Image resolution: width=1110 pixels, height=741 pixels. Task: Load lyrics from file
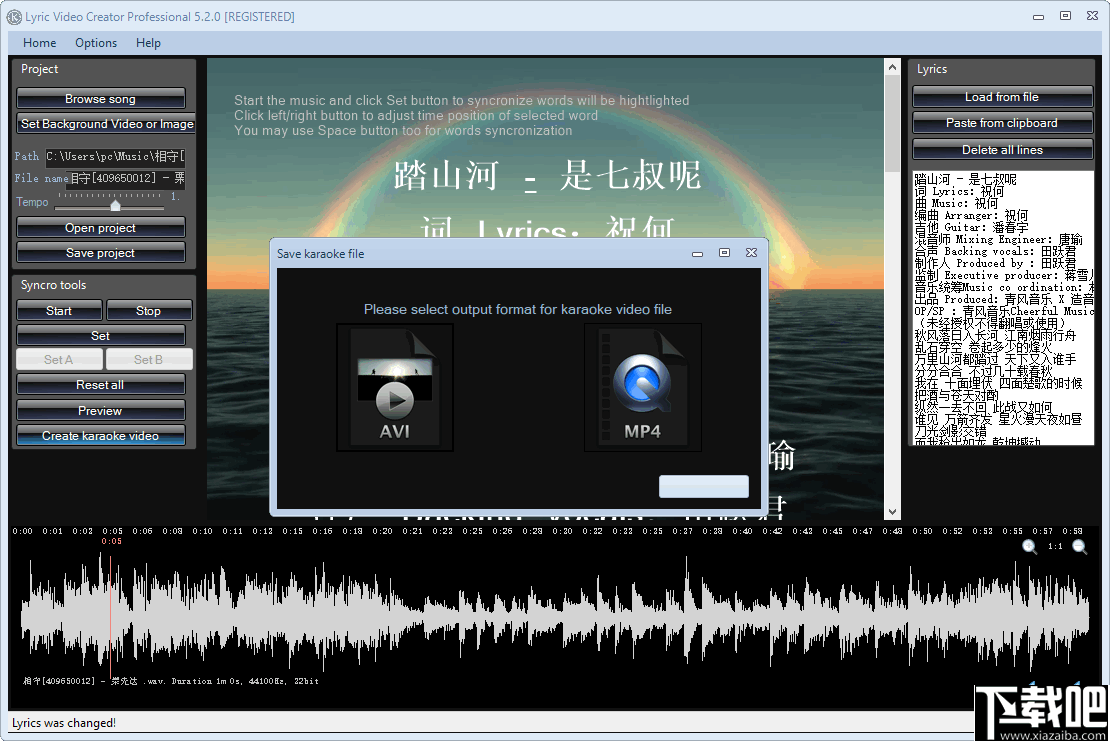coord(1001,96)
